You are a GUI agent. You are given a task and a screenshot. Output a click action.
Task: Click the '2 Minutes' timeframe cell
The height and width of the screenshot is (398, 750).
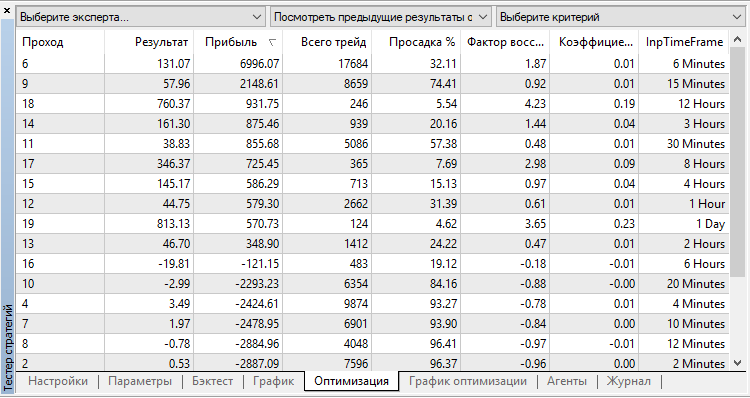click(x=699, y=364)
